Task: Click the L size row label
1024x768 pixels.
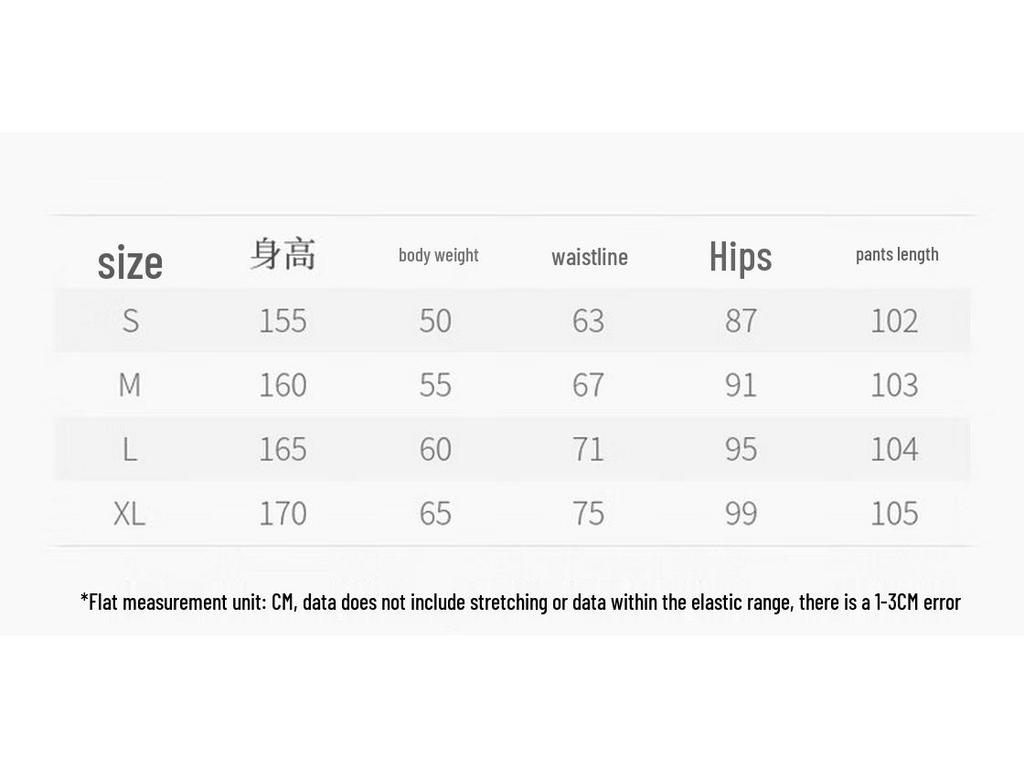Action: point(130,449)
